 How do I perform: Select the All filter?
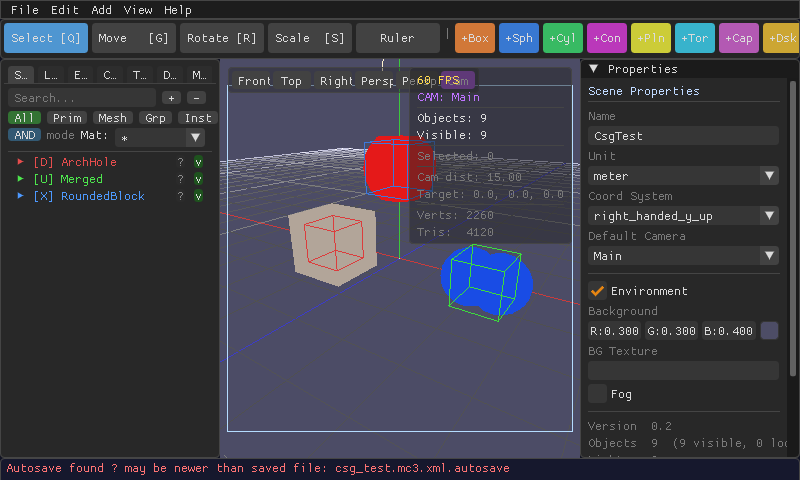point(24,118)
